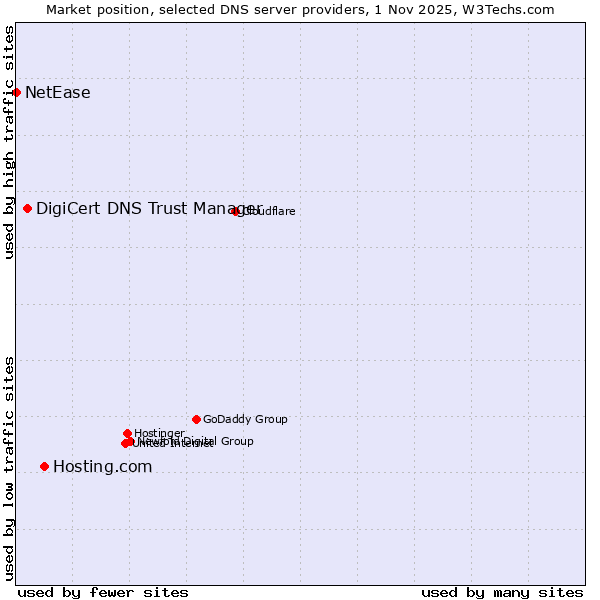Click the NetEase red data point
The height and width of the screenshot is (600, 600).
(17, 93)
